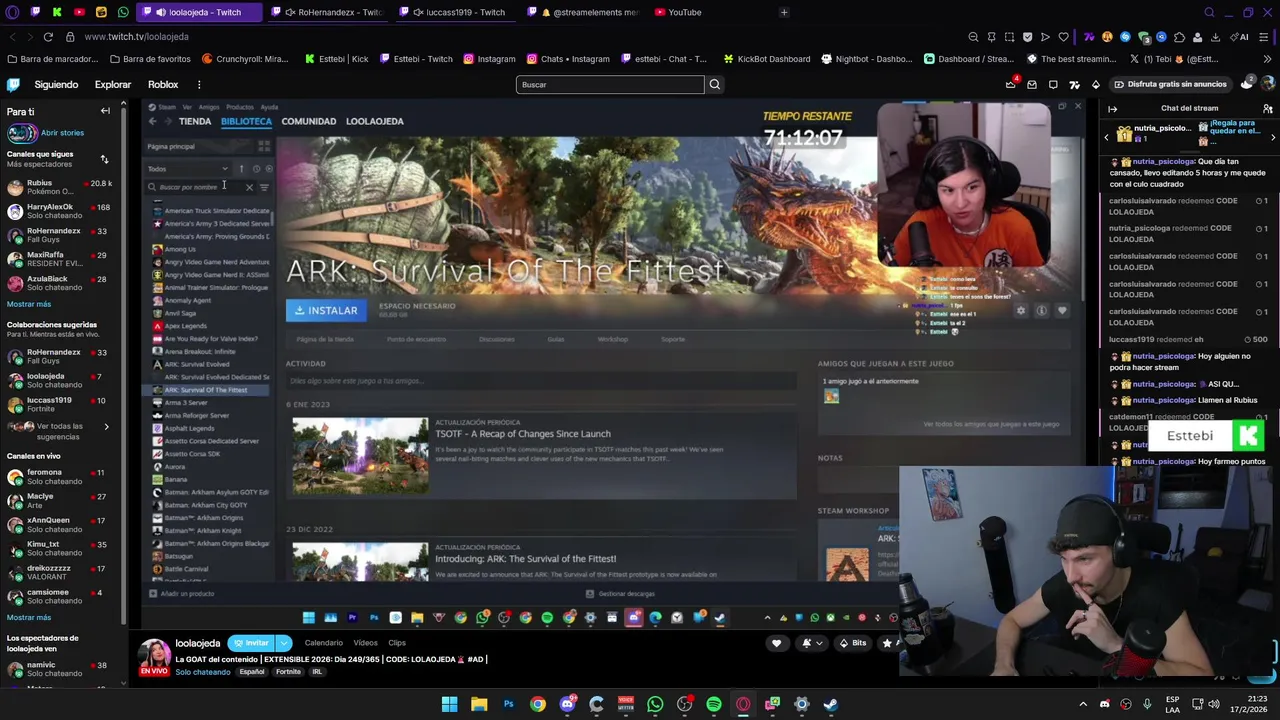This screenshot has width=1280, height=720.
Task: Open the pinned Kick browser tab
Action: [57, 12]
